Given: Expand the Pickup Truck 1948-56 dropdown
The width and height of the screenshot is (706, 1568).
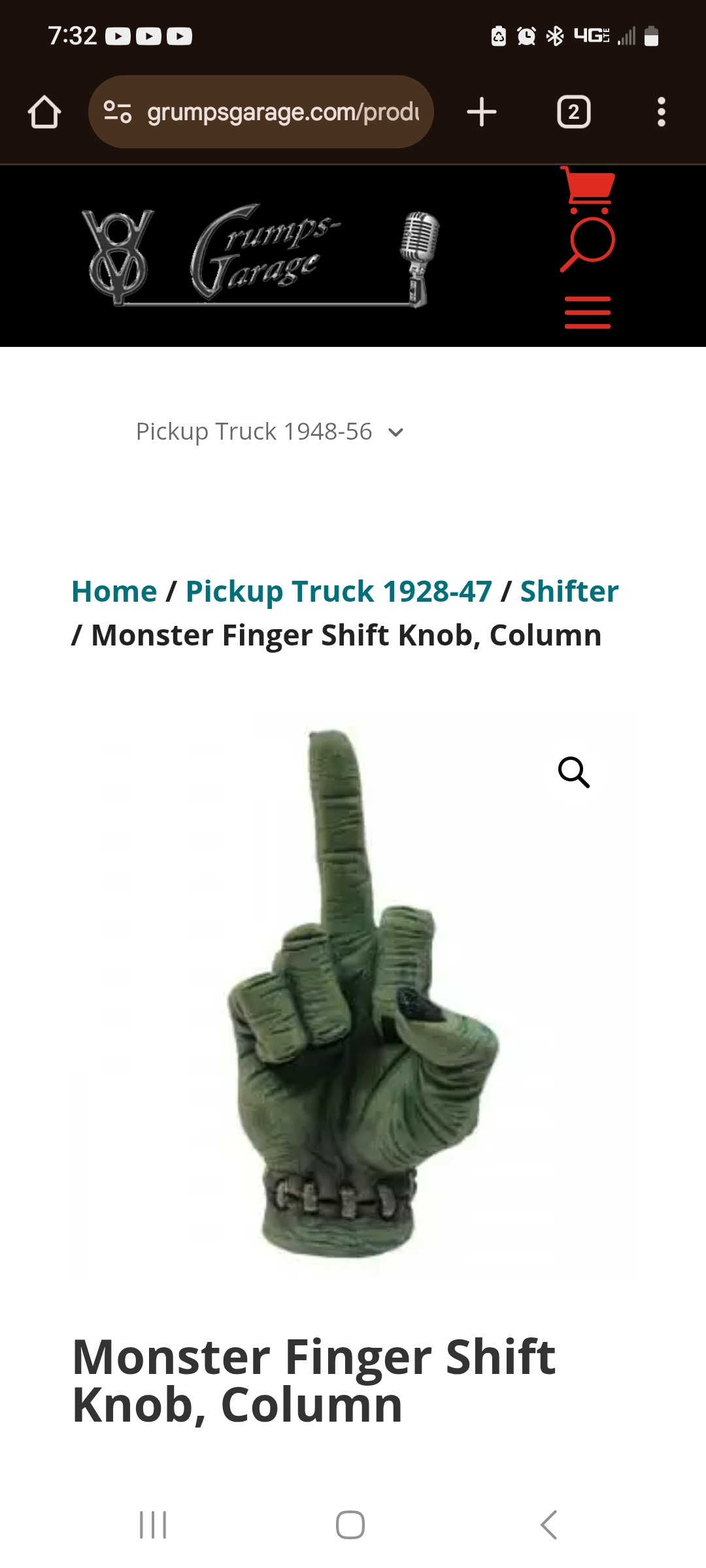Looking at the screenshot, I should tap(269, 432).
